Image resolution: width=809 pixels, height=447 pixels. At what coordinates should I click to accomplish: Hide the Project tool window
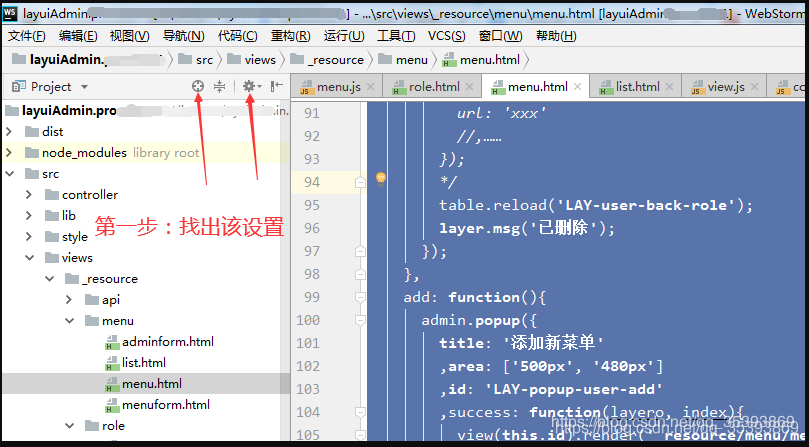tap(277, 86)
